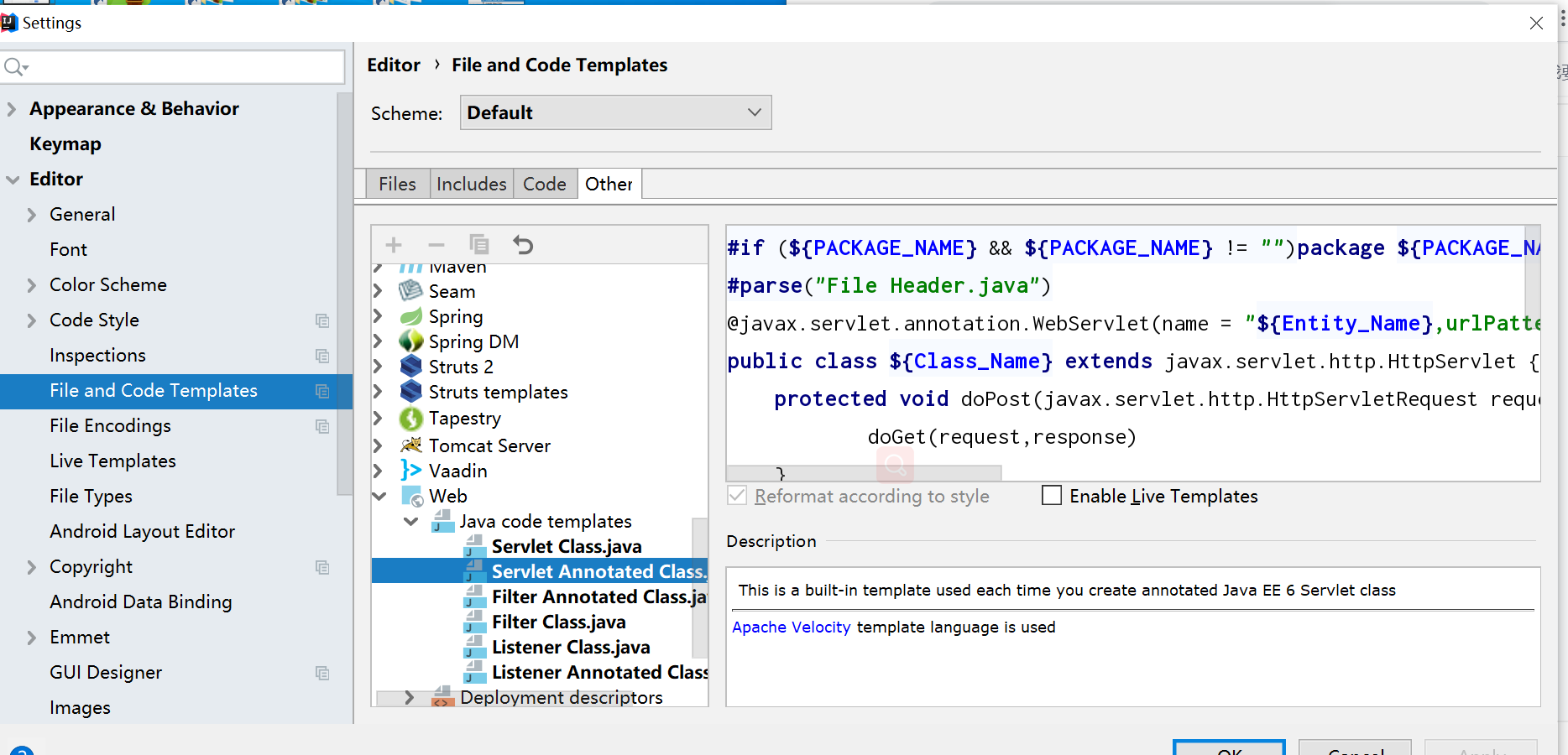Click the project-level icon beside GUI Designer

point(322,673)
